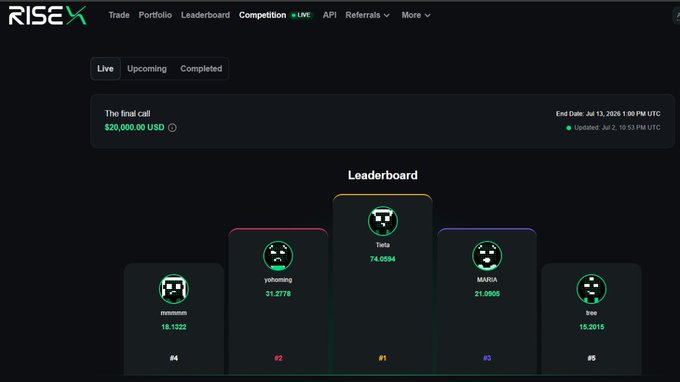Click the #3 rank label
680x382 pixels.
(x=487, y=358)
